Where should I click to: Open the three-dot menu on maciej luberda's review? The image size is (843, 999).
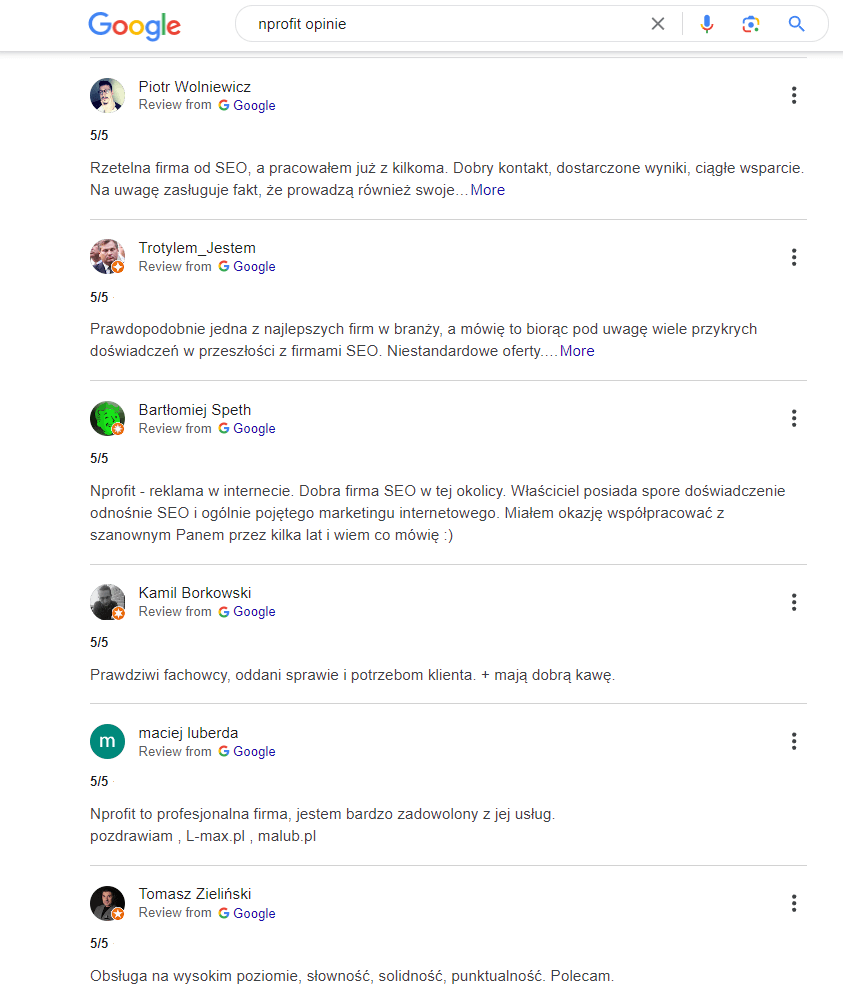click(x=793, y=741)
